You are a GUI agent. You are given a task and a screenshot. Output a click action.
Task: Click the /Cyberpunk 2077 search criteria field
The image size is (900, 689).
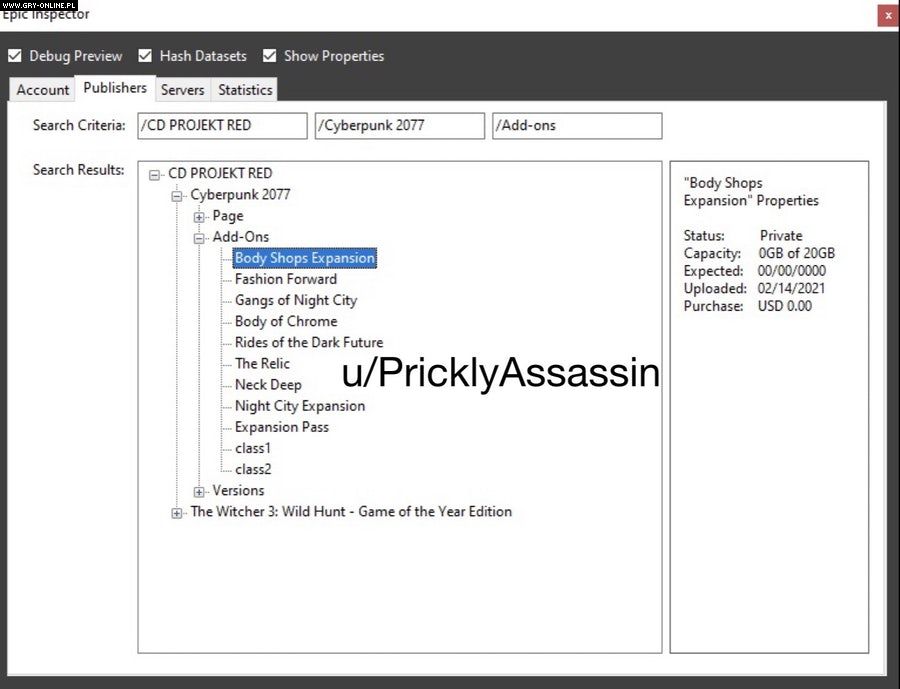pyautogui.click(x=399, y=126)
